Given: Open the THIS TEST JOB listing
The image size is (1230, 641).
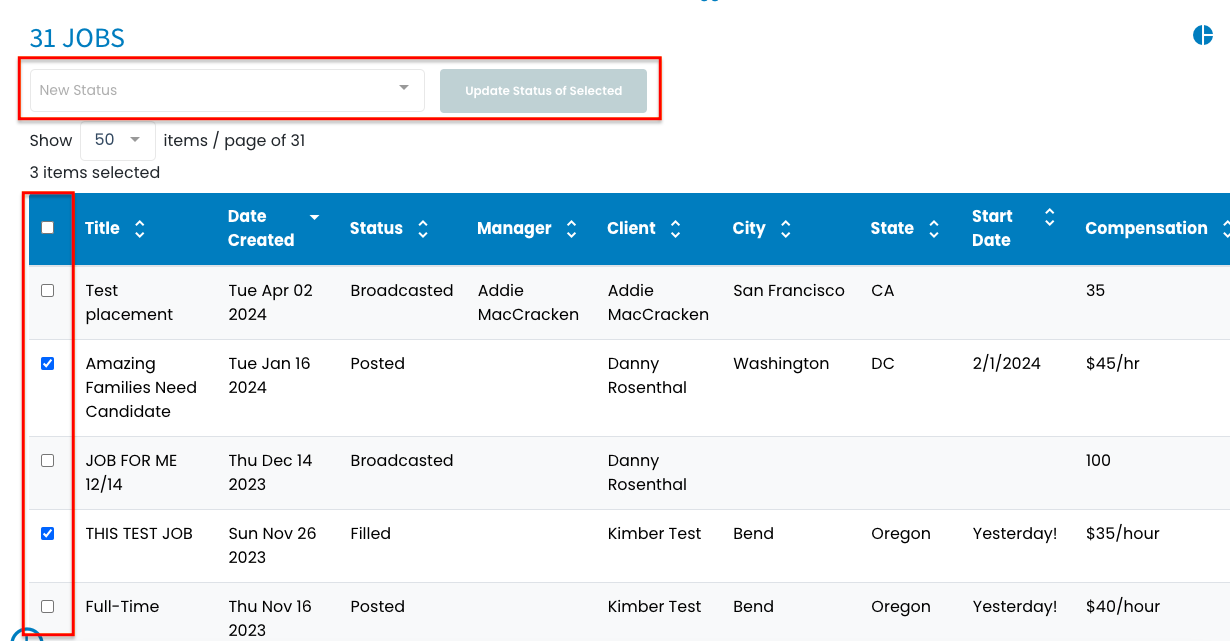Looking at the screenshot, I should (x=142, y=533).
